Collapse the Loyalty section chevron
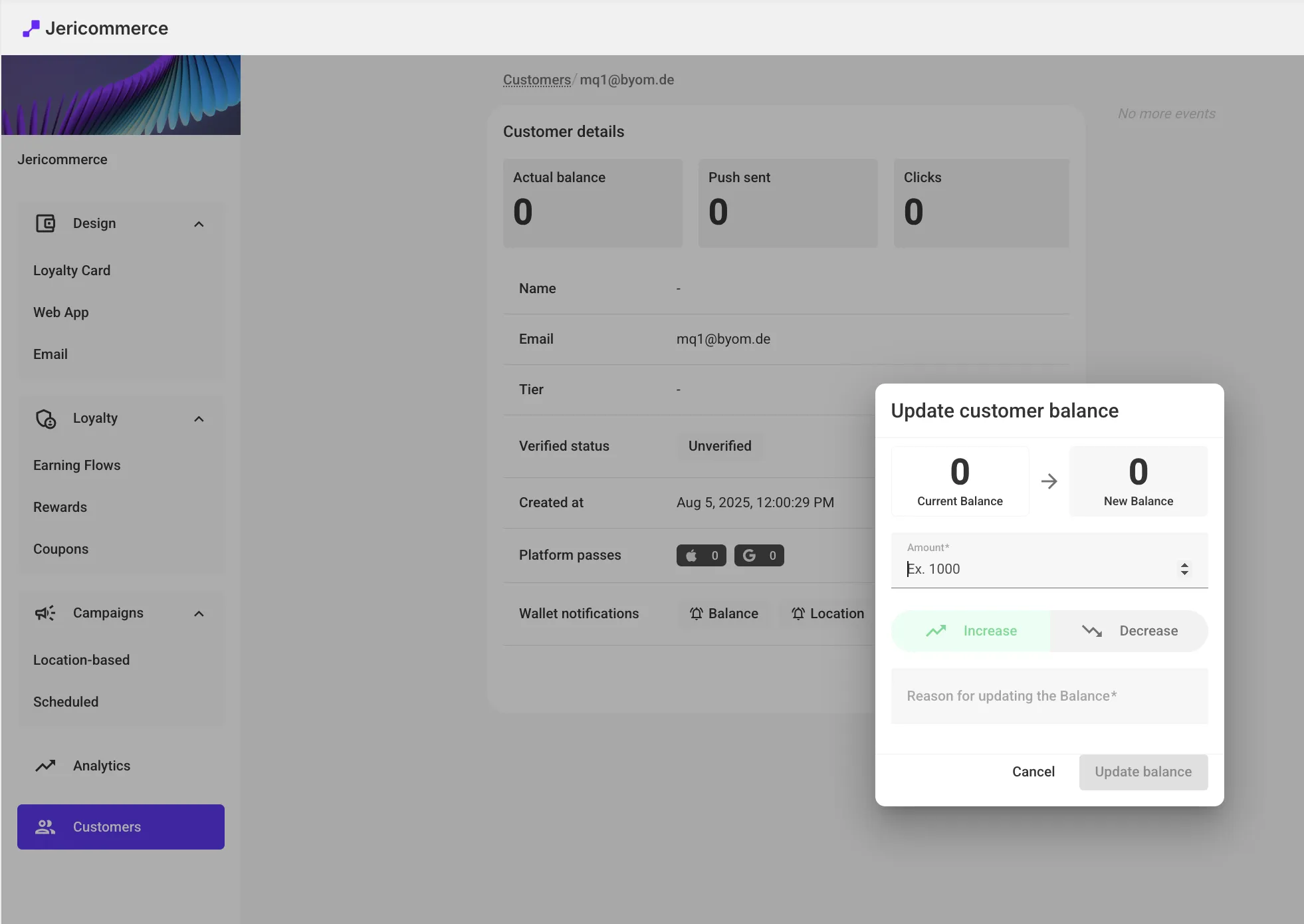 tap(199, 419)
